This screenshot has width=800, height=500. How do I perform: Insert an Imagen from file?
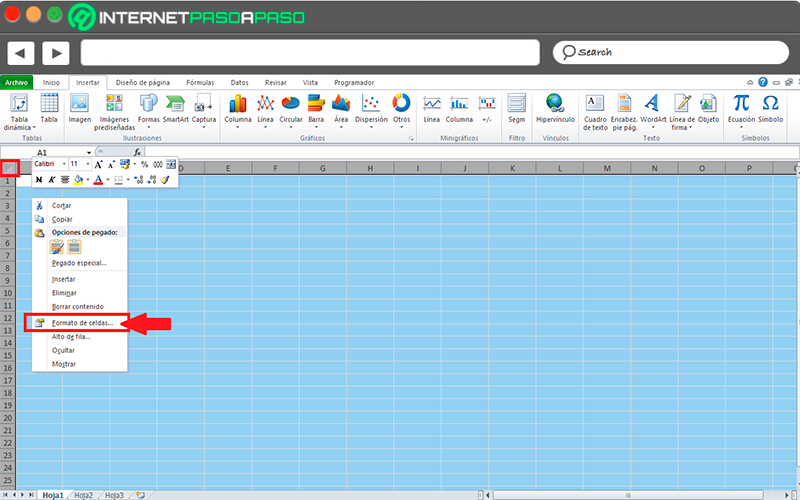pos(80,109)
